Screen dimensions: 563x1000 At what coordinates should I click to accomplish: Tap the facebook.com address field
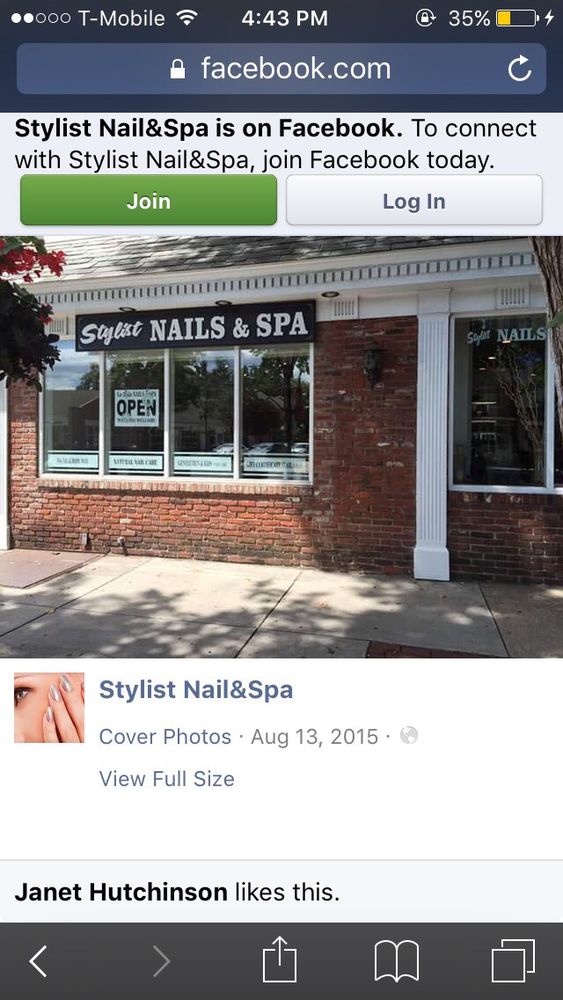281,69
